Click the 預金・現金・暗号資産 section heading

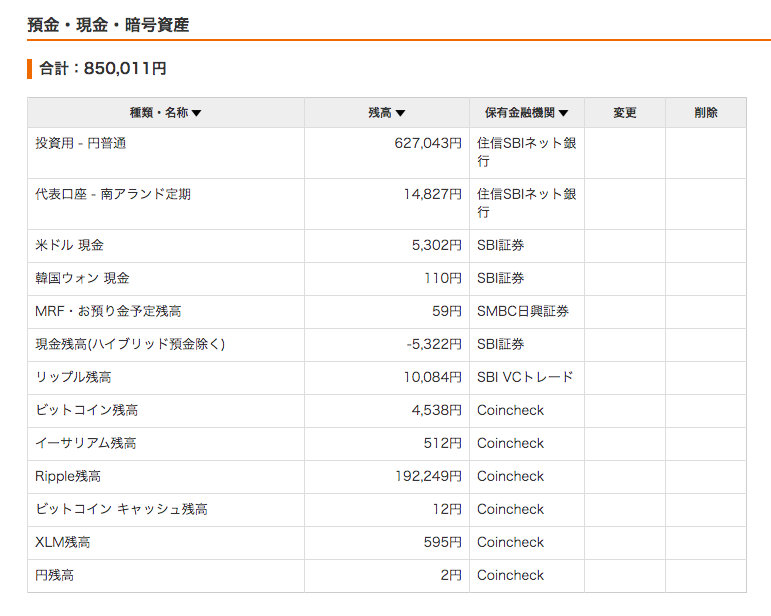[x=108, y=25]
